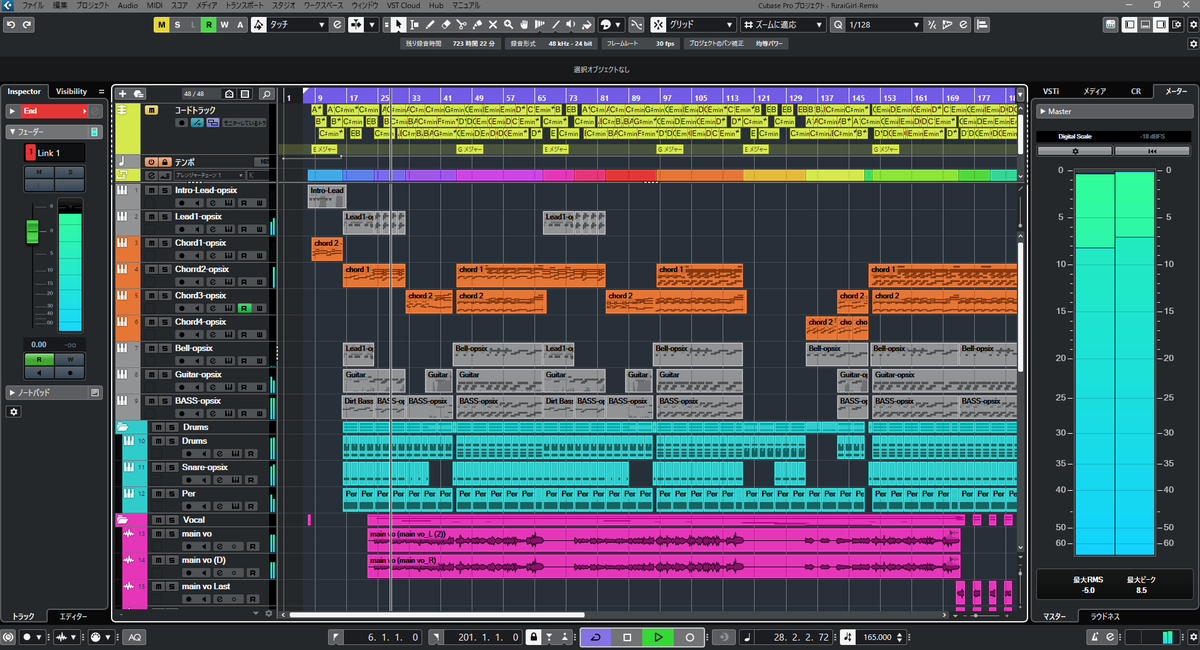Solo the BASS-opsix track
This screenshot has height=650, width=1200.
163,401
